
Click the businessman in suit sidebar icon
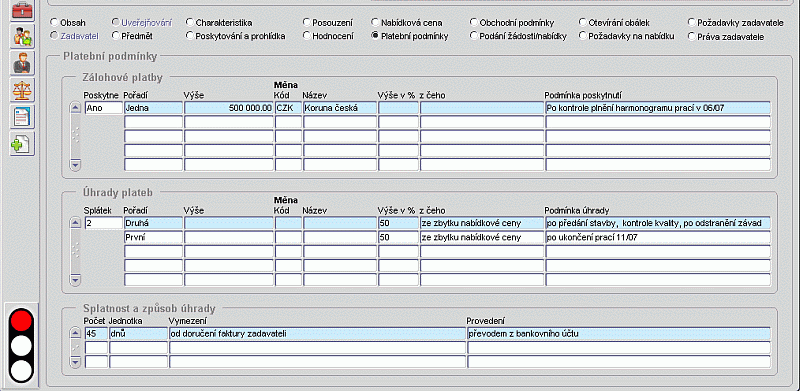point(22,63)
